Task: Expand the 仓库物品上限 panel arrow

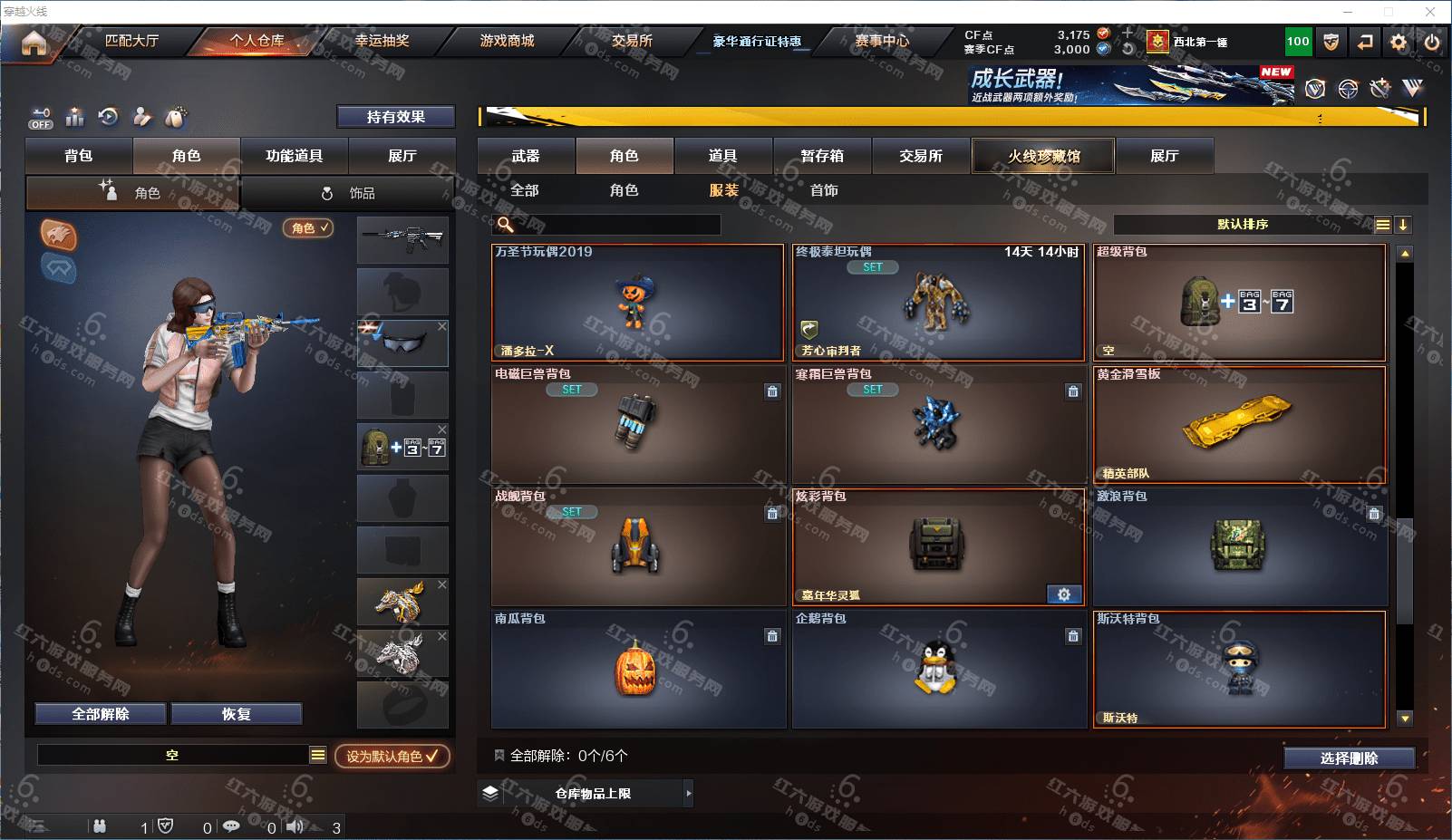Action: (689, 793)
